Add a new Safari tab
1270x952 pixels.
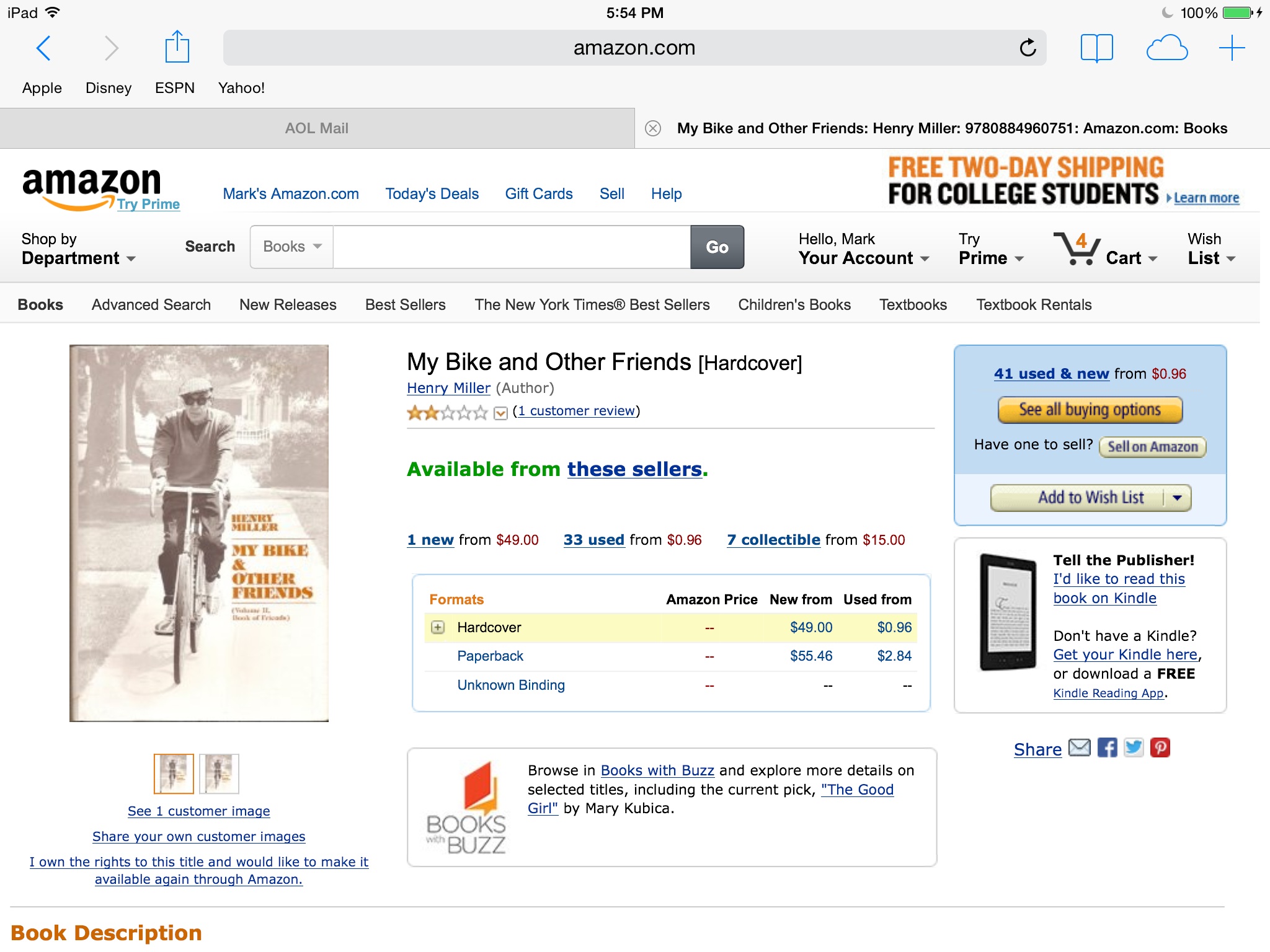(1232, 48)
